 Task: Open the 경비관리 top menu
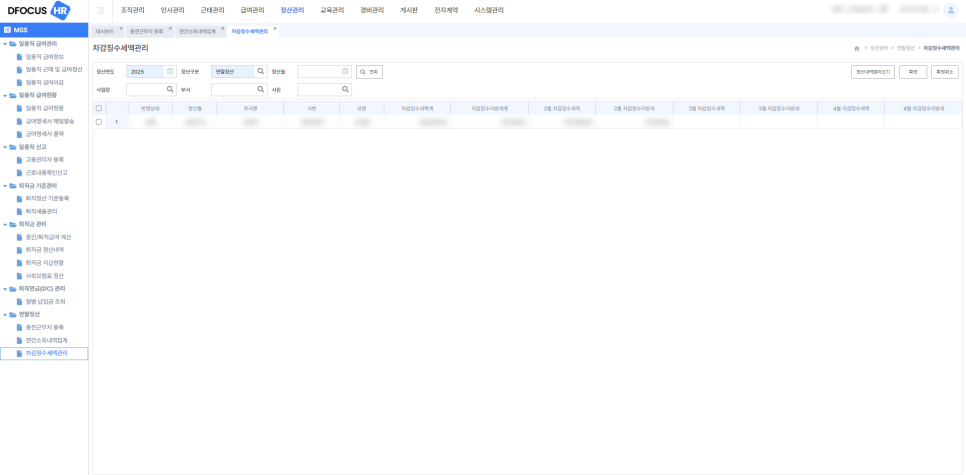coord(372,10)
